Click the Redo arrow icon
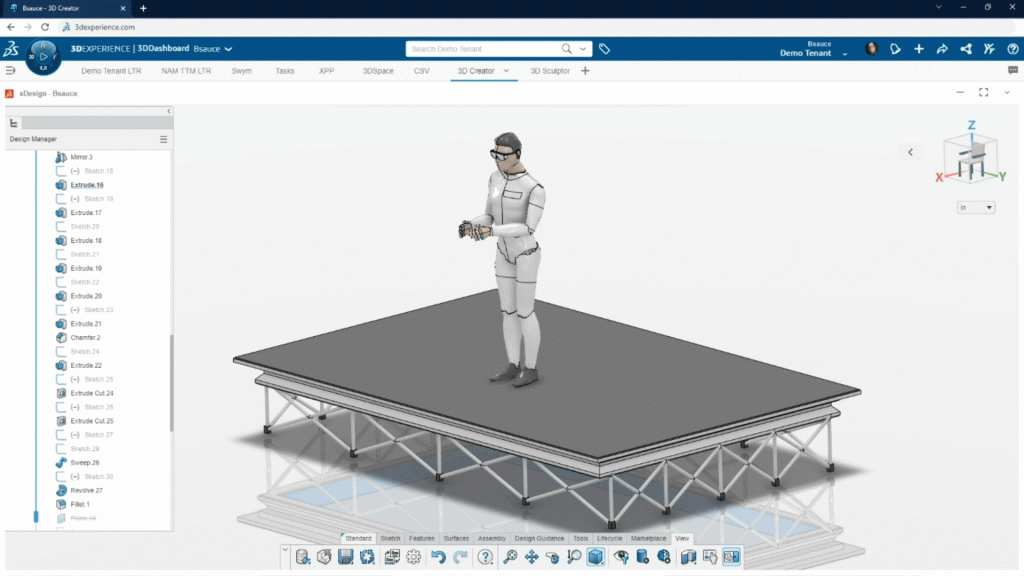The image size is (1024, 576). (x=460, y=557)
